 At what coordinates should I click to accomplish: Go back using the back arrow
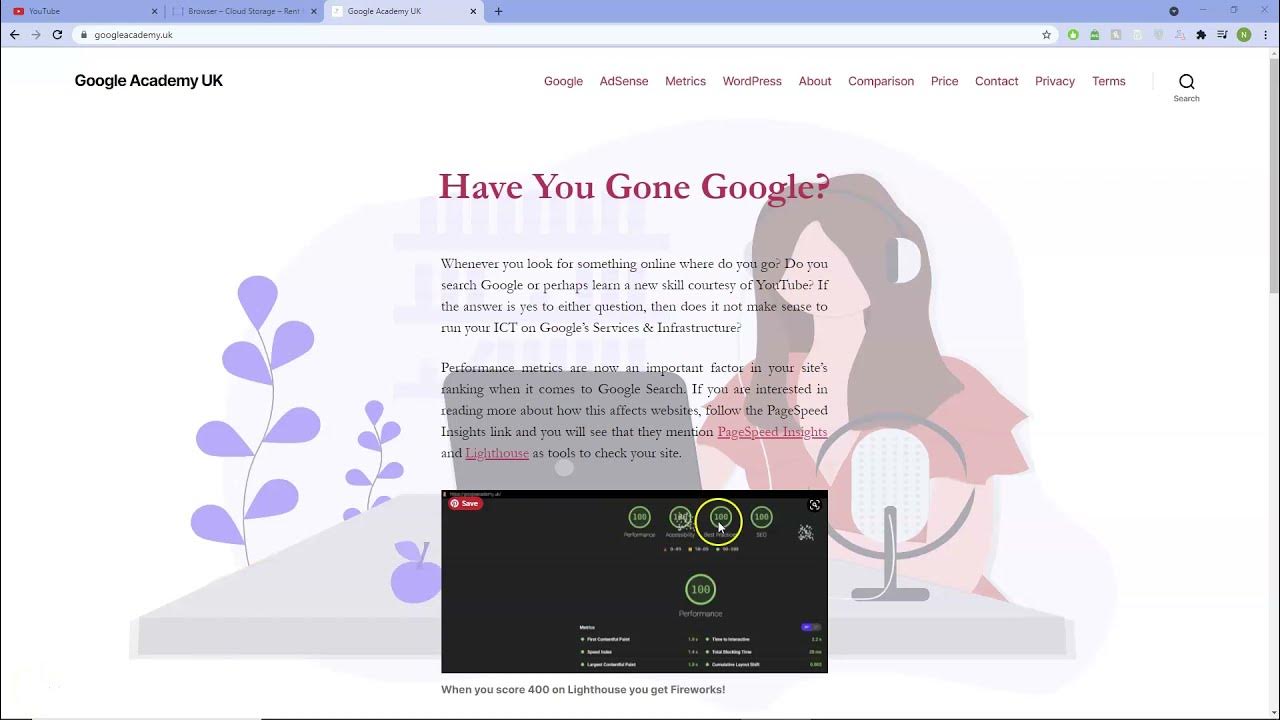13,34
